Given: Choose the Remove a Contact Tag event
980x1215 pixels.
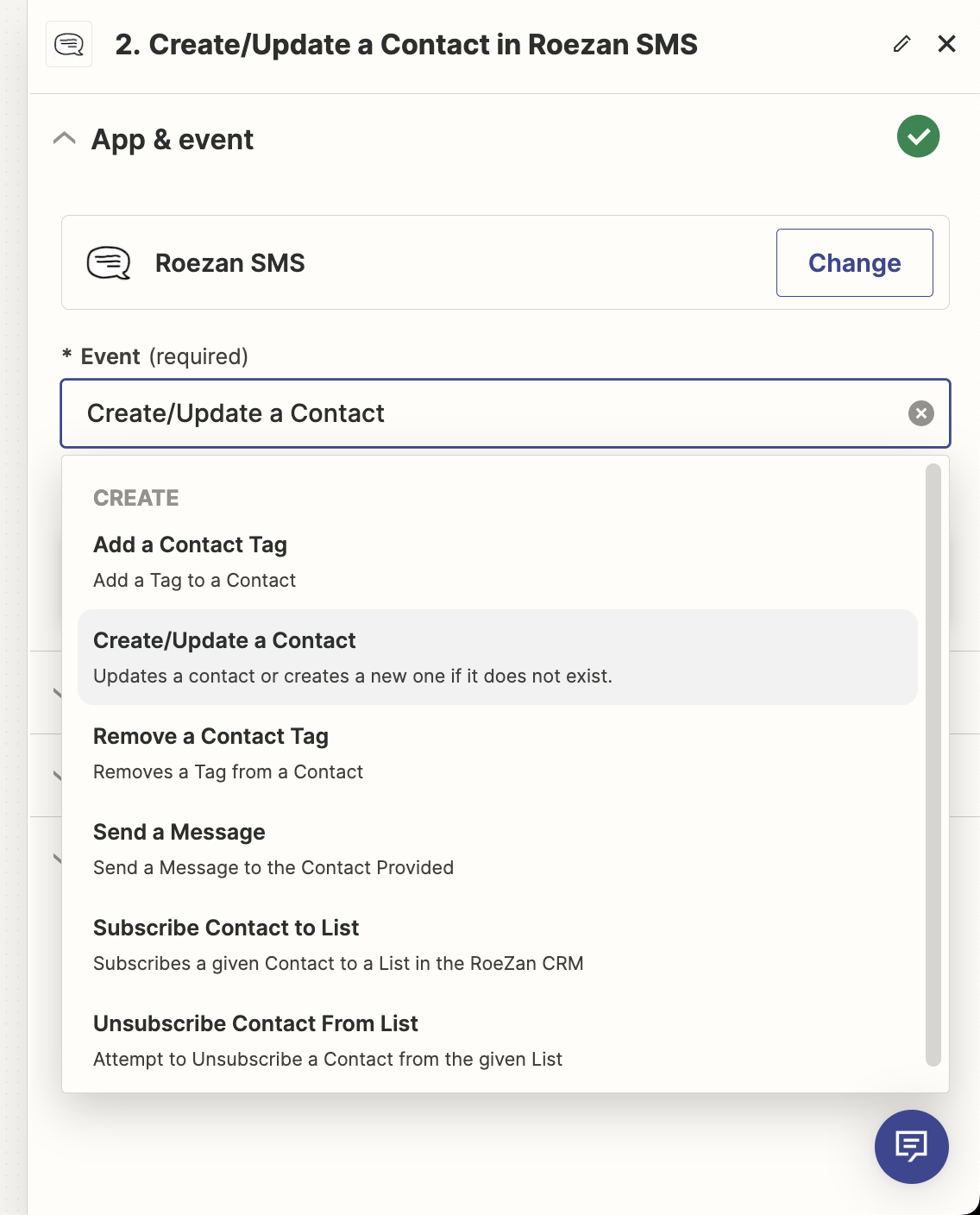Looking at the screenshot, I should tap(497, 753).
